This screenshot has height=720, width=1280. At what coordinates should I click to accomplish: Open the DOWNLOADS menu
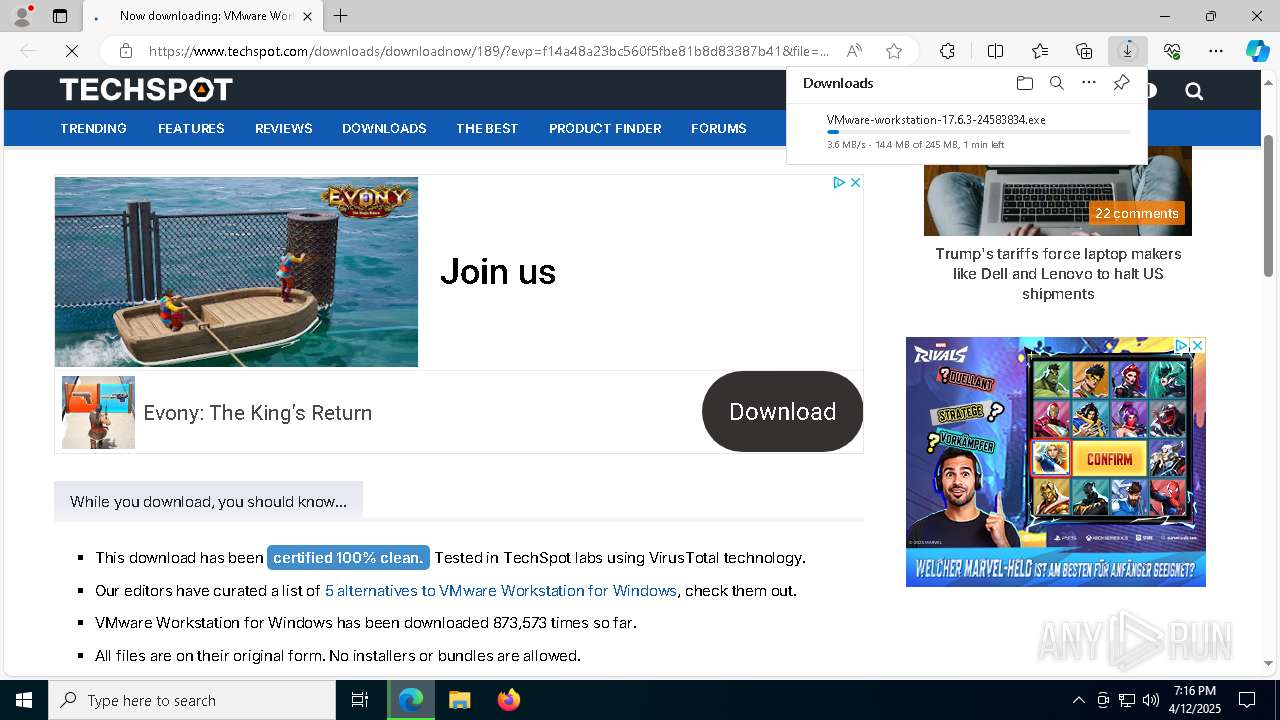384,128
